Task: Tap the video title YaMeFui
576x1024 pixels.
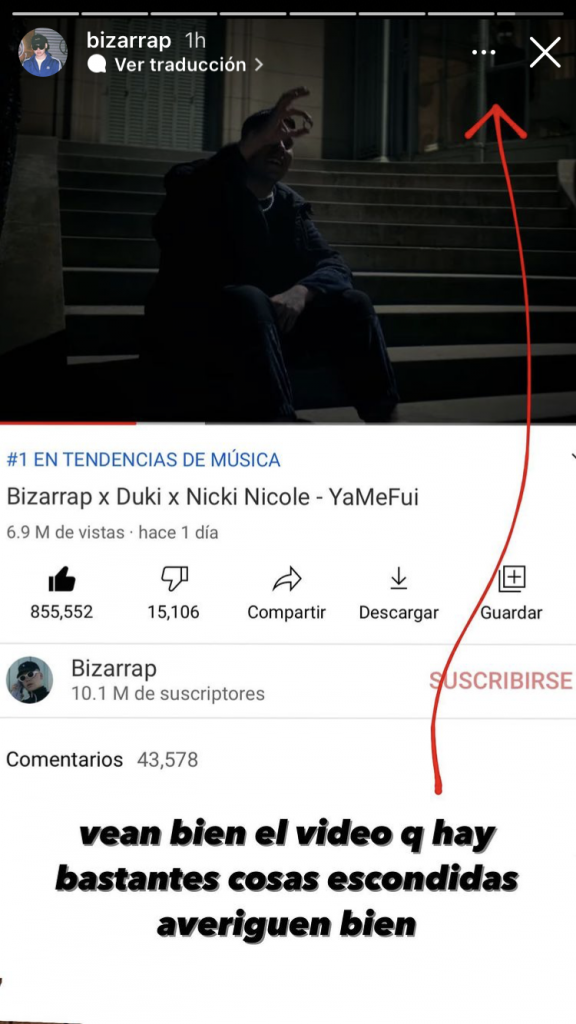Action: click(212, 497)
